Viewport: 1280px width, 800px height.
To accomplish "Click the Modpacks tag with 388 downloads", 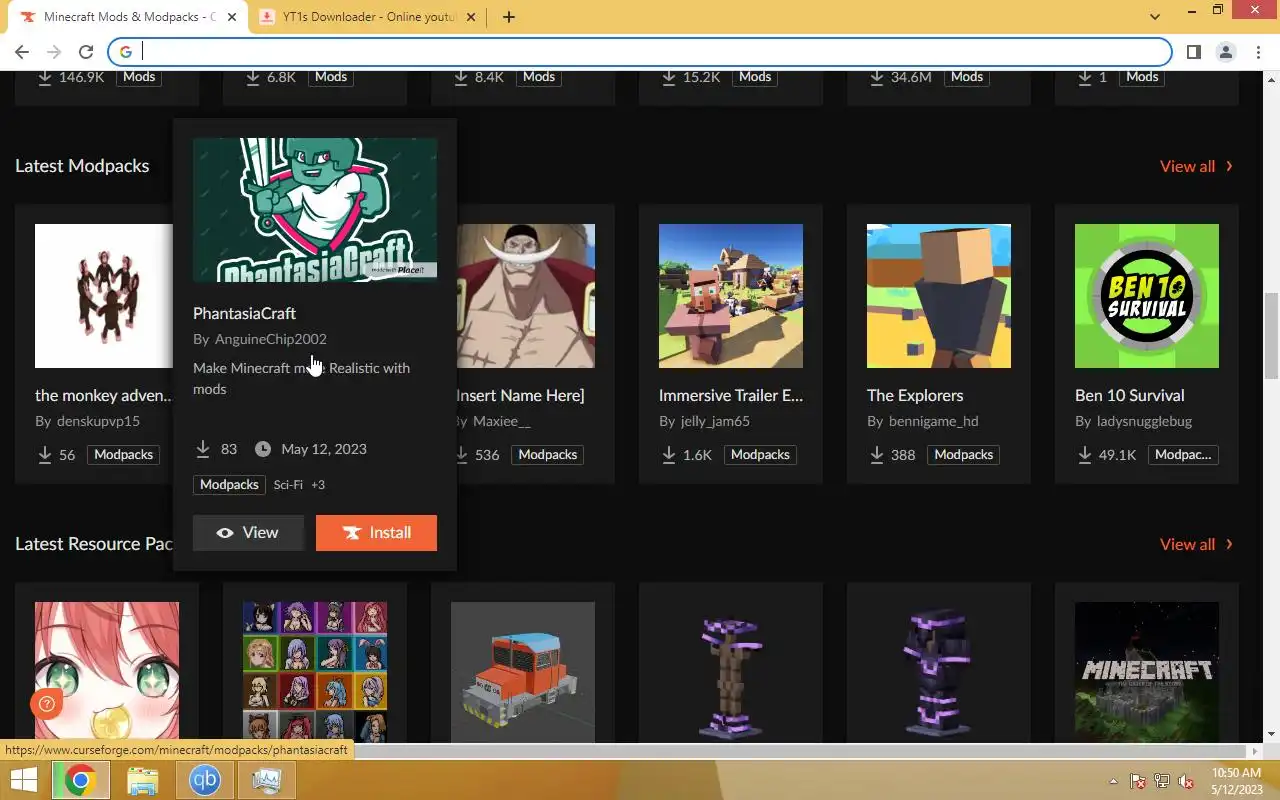I will (x=964, y=455).
